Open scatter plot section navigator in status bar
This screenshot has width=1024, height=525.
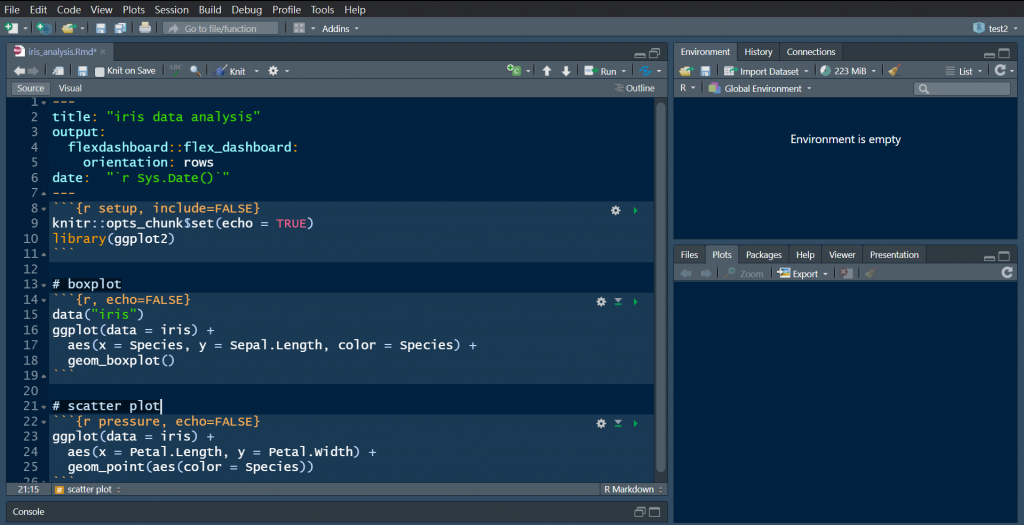click(88, 489)
